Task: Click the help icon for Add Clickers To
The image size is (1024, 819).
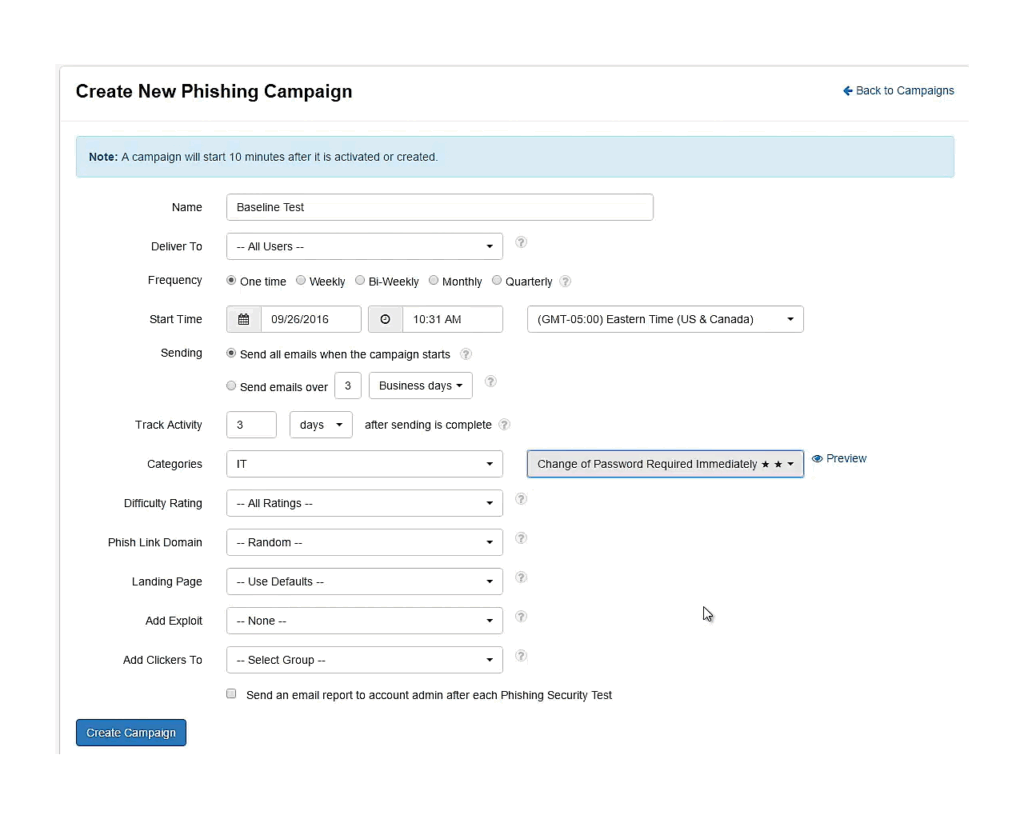Action: click(521, 656)
